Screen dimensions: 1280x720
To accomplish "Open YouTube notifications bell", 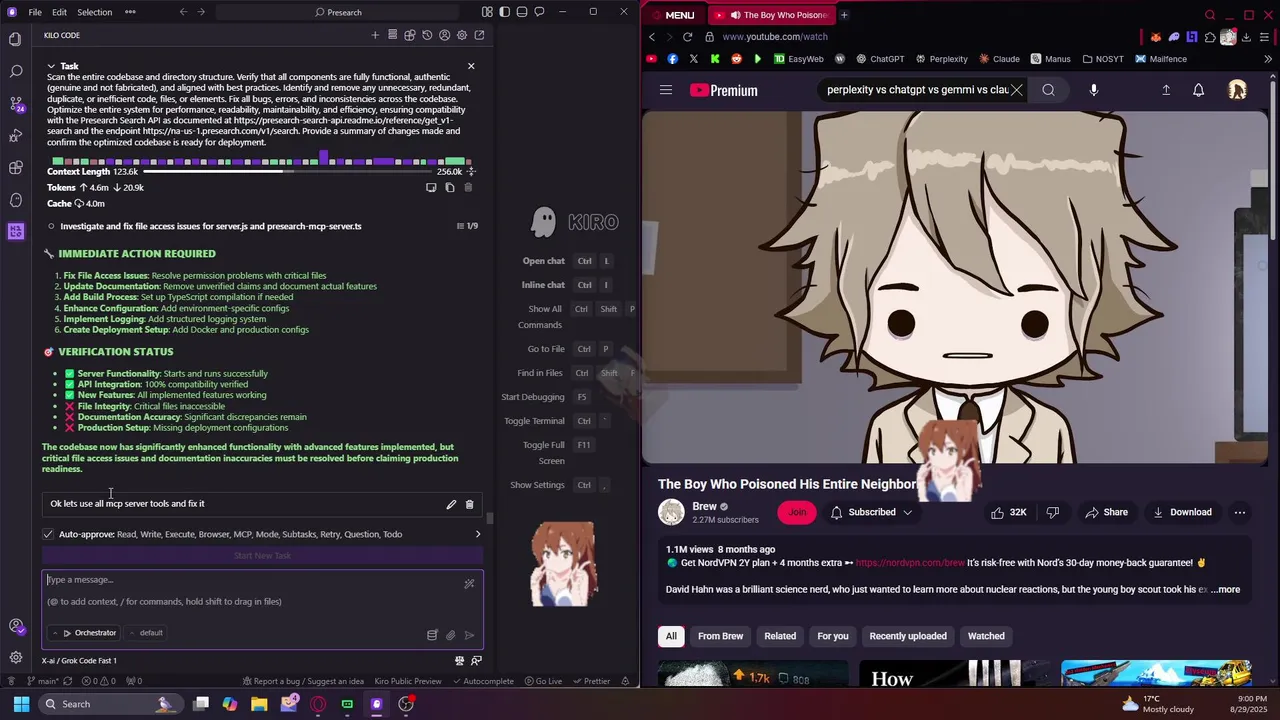I will point(1198,90).
